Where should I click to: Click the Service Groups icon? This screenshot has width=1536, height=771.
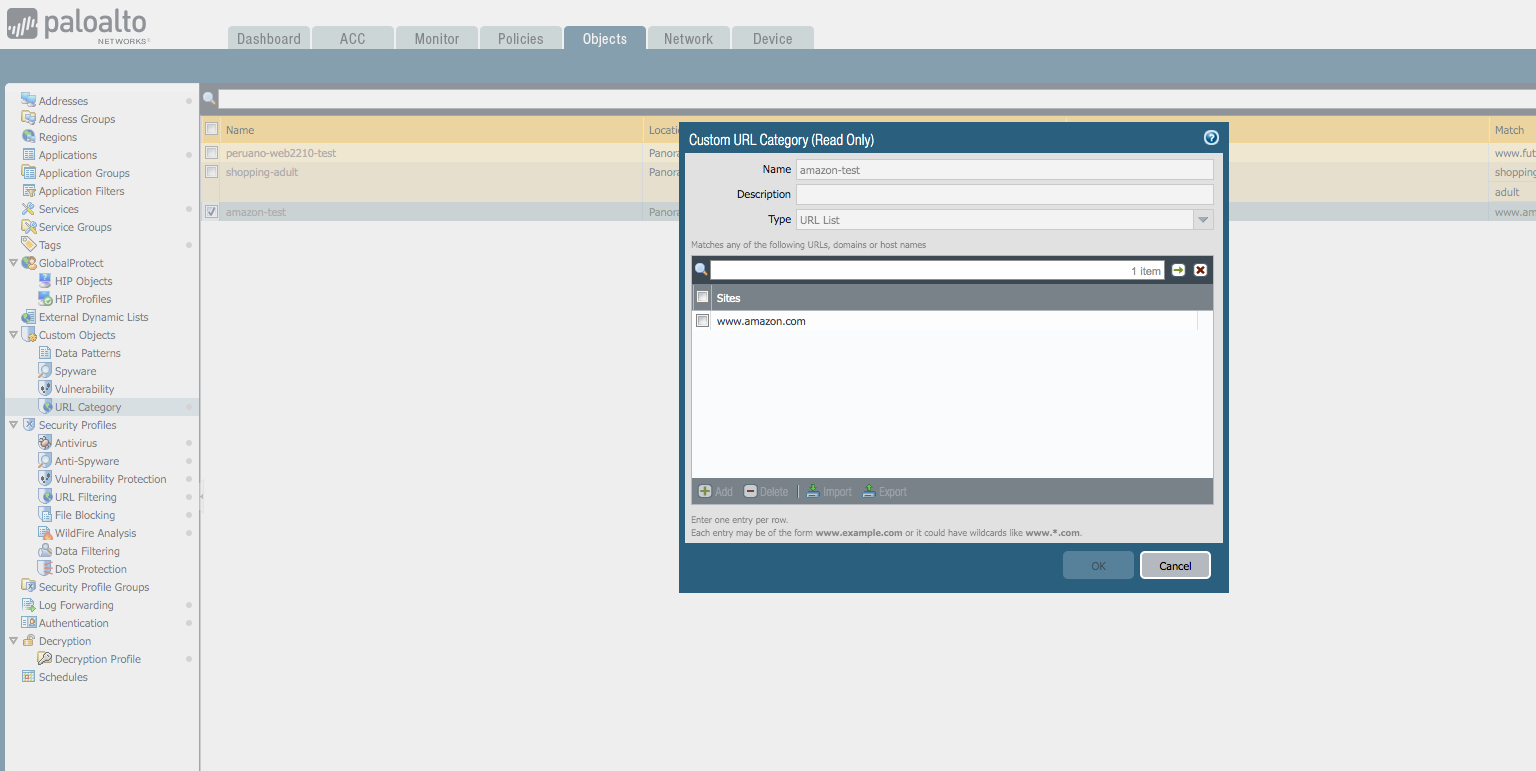coord(29,226)
